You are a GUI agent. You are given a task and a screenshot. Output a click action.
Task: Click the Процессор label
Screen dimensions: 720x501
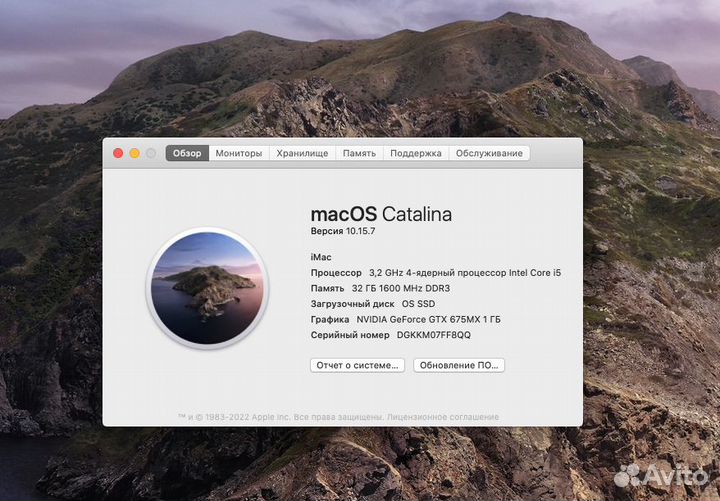pos(336,273)
